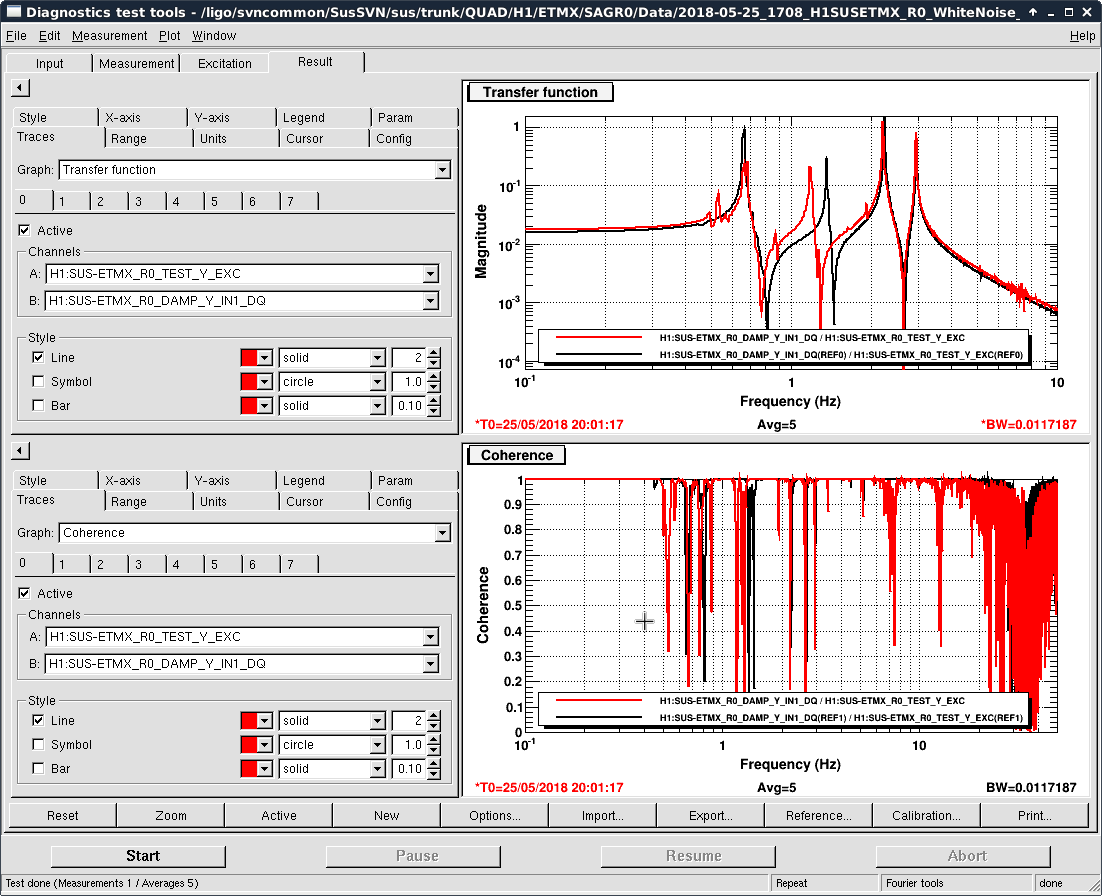Open circle symbol dropdown in Transfer function style
This screenshot has width=1102, height=896.
(377, 382)
